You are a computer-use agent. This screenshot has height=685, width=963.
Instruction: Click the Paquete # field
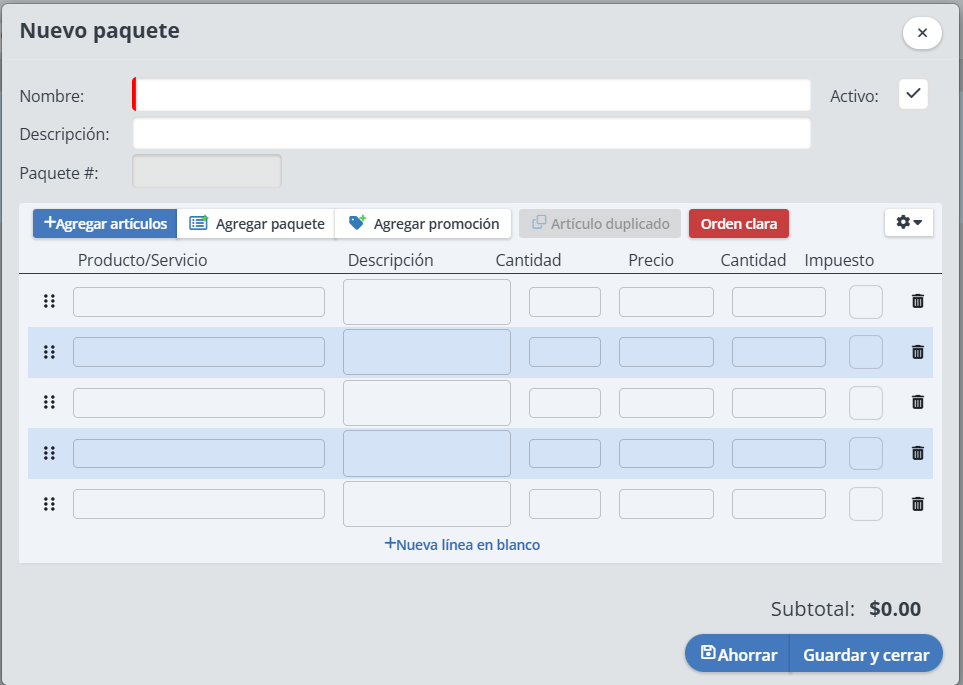click(207, 171)
